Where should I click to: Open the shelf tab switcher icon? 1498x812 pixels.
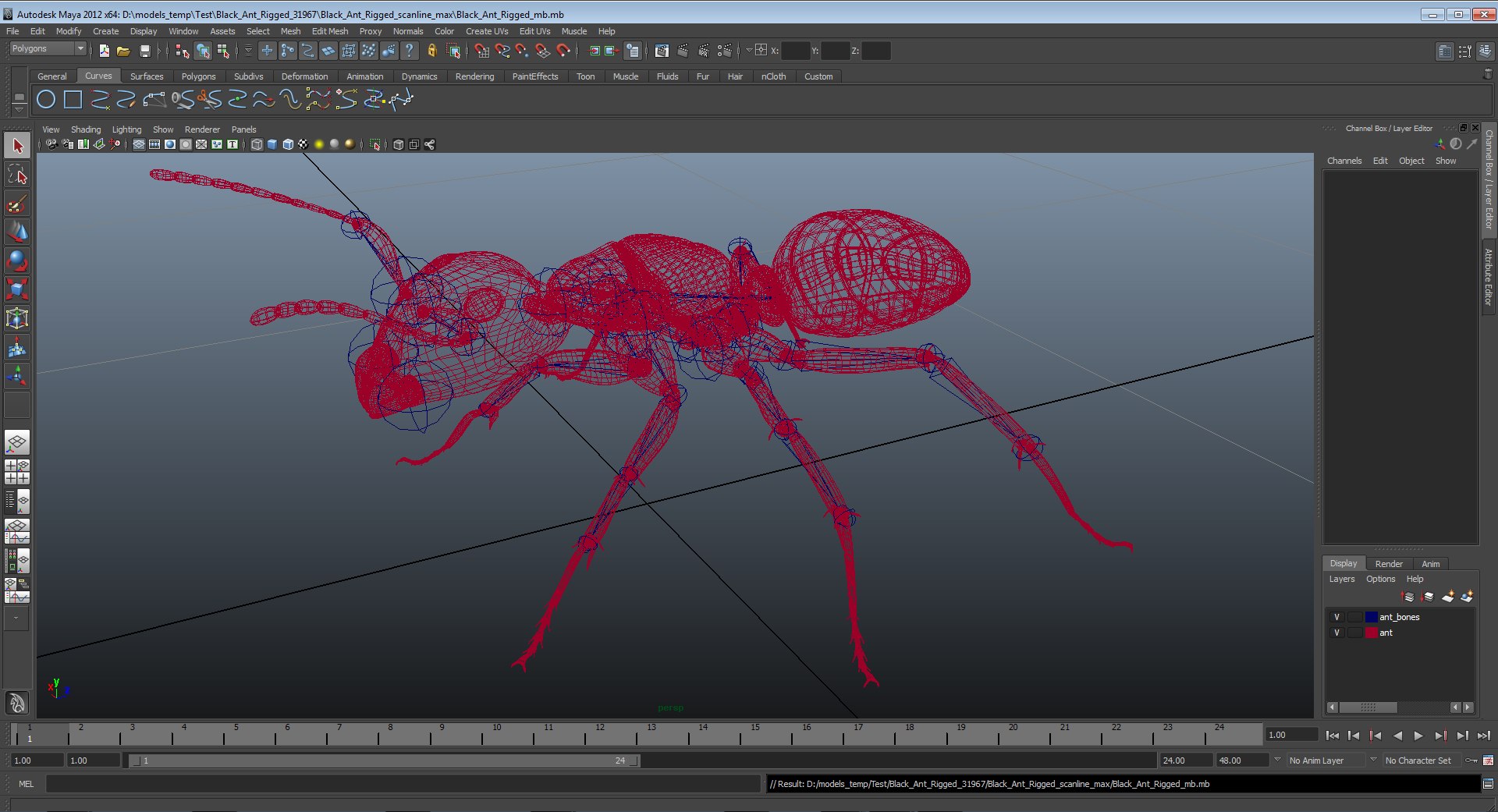19,98
